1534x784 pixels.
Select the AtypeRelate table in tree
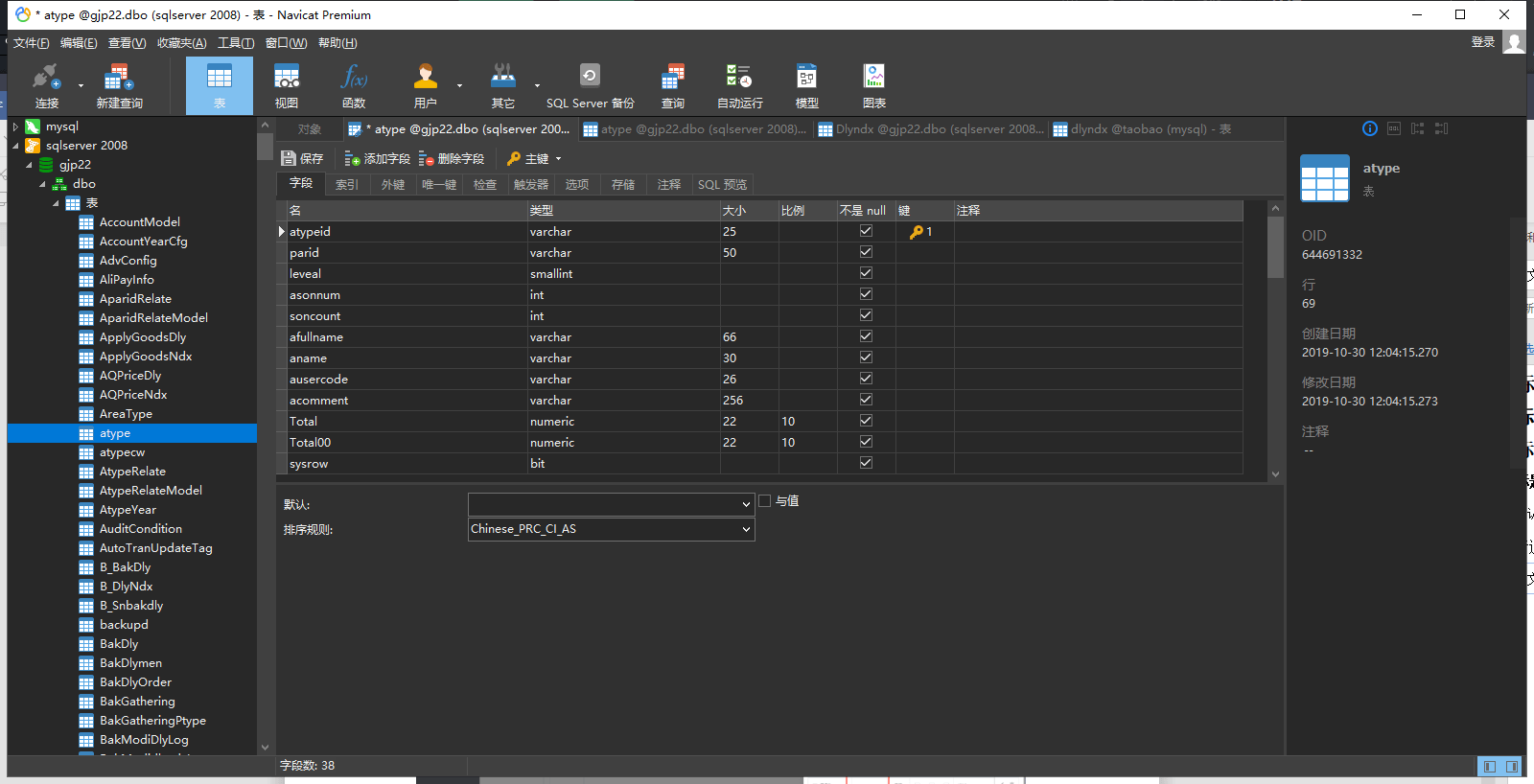click(x=132, y=472)
